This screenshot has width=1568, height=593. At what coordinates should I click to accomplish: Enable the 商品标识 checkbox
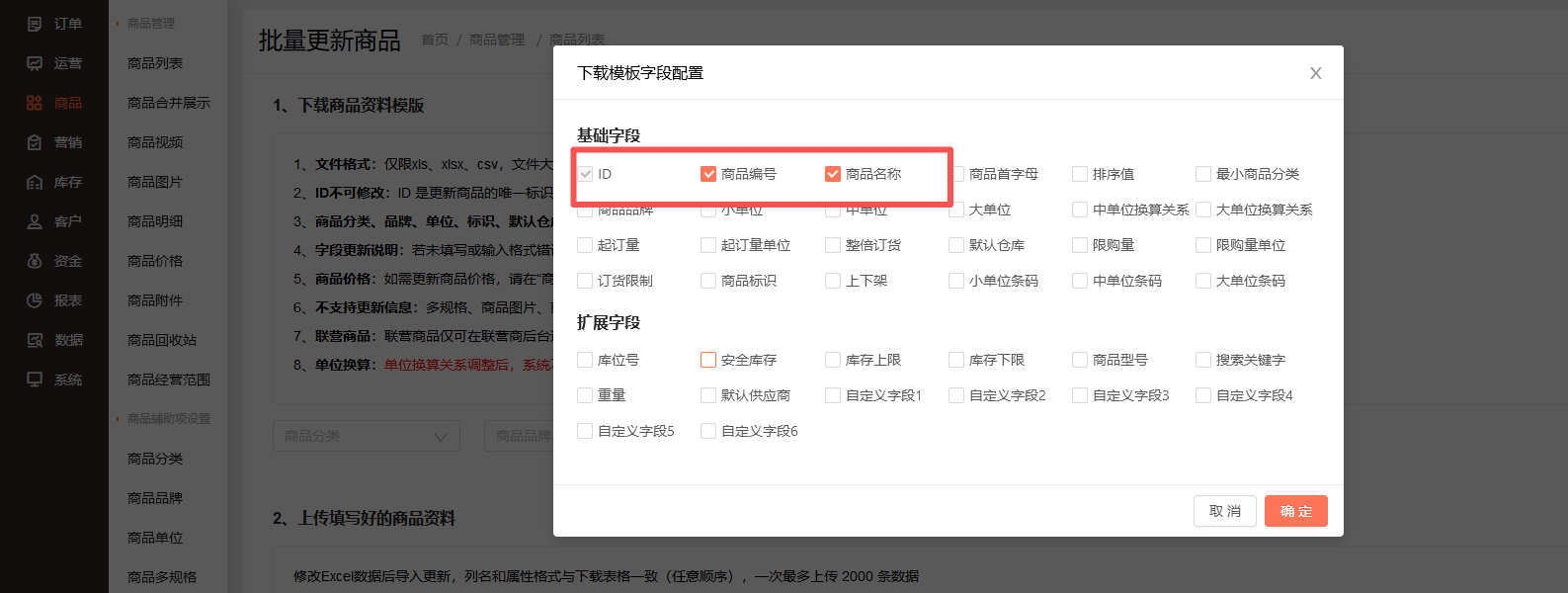708,281
